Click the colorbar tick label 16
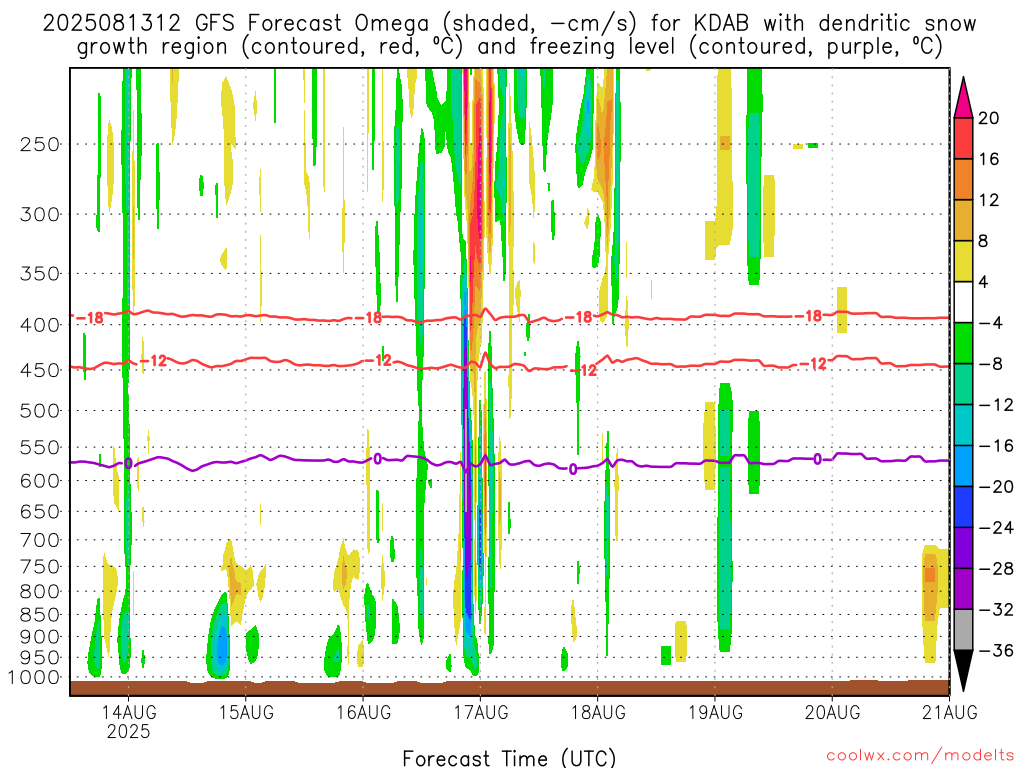1024x768 pixels. [989, 159]
